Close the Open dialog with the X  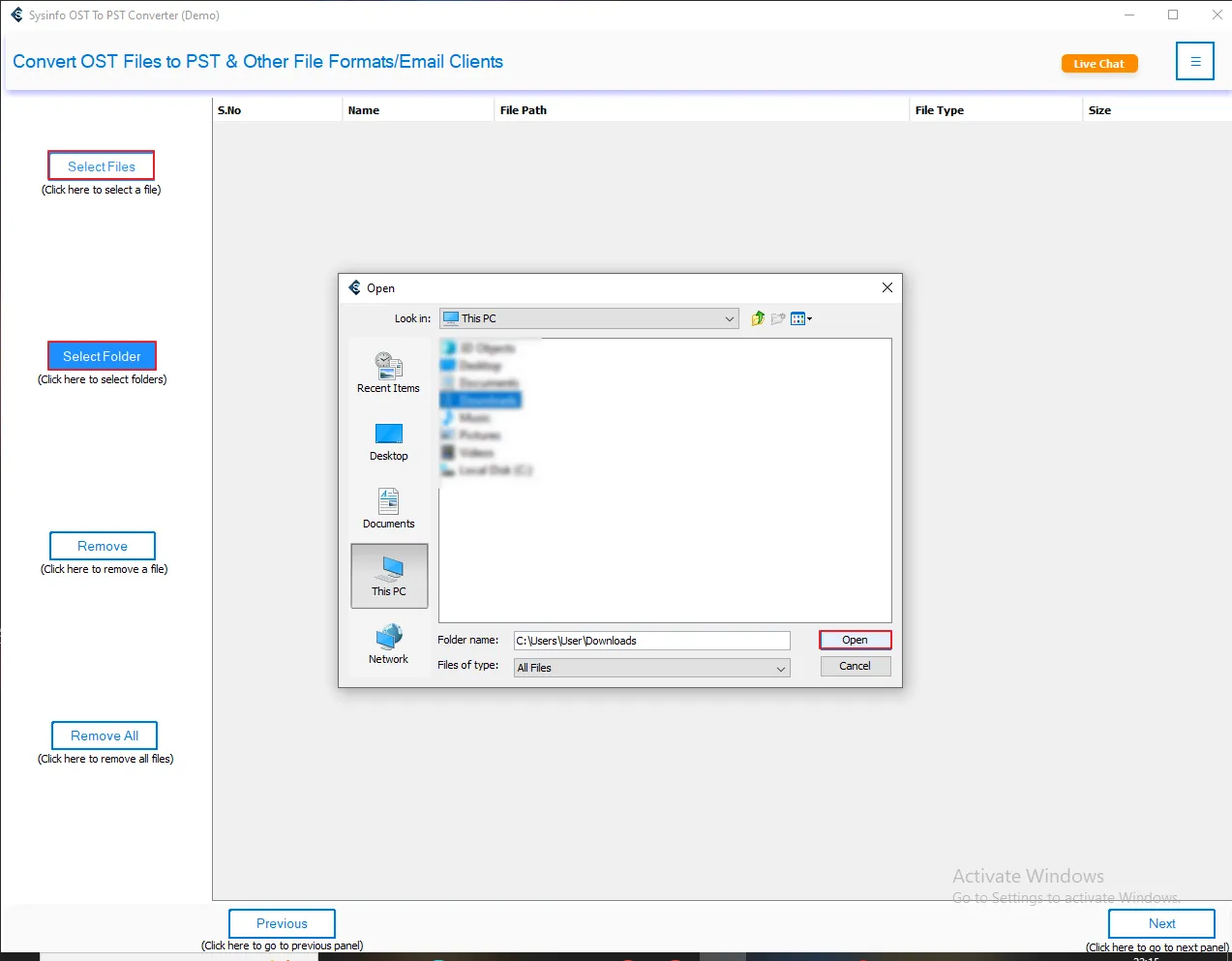point(887,287)
